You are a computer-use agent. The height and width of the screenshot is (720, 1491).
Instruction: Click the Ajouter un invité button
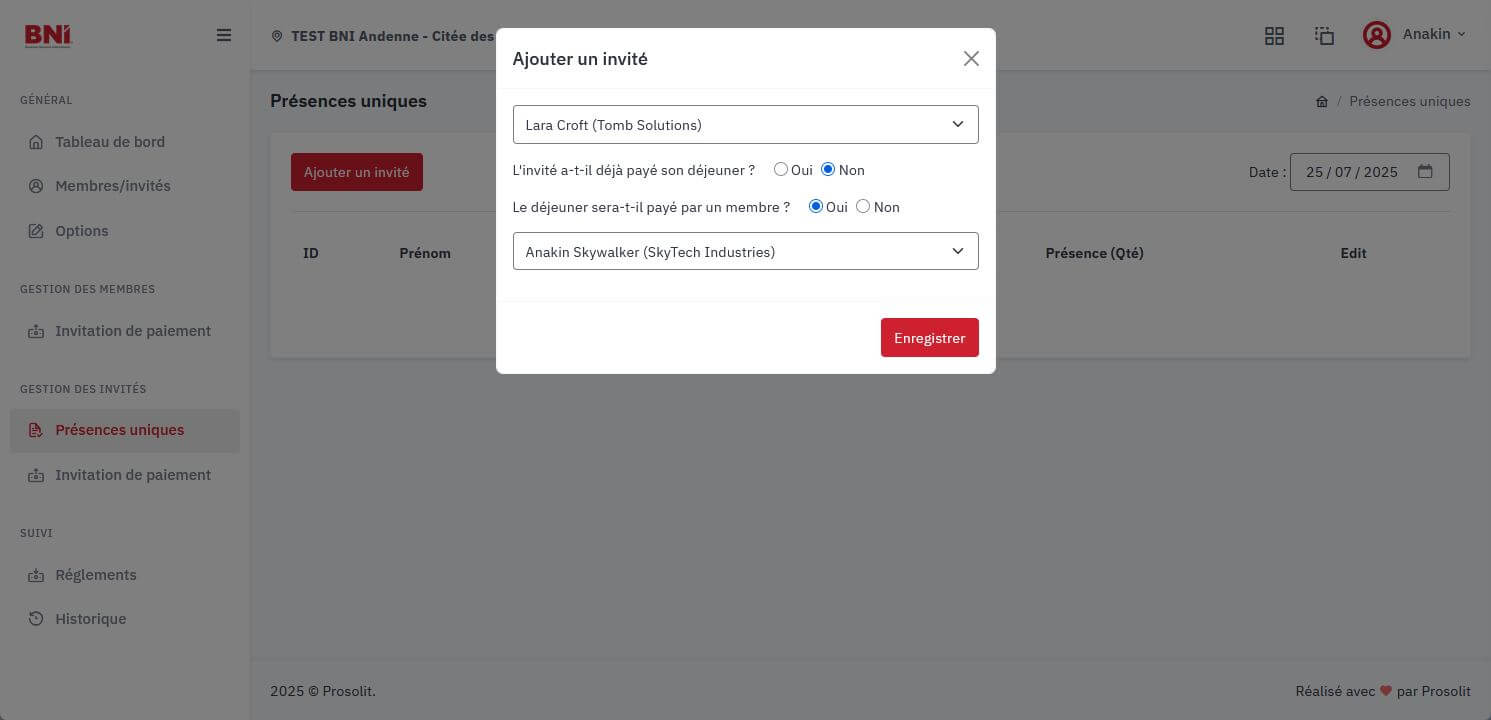click(x=357, y=172)
